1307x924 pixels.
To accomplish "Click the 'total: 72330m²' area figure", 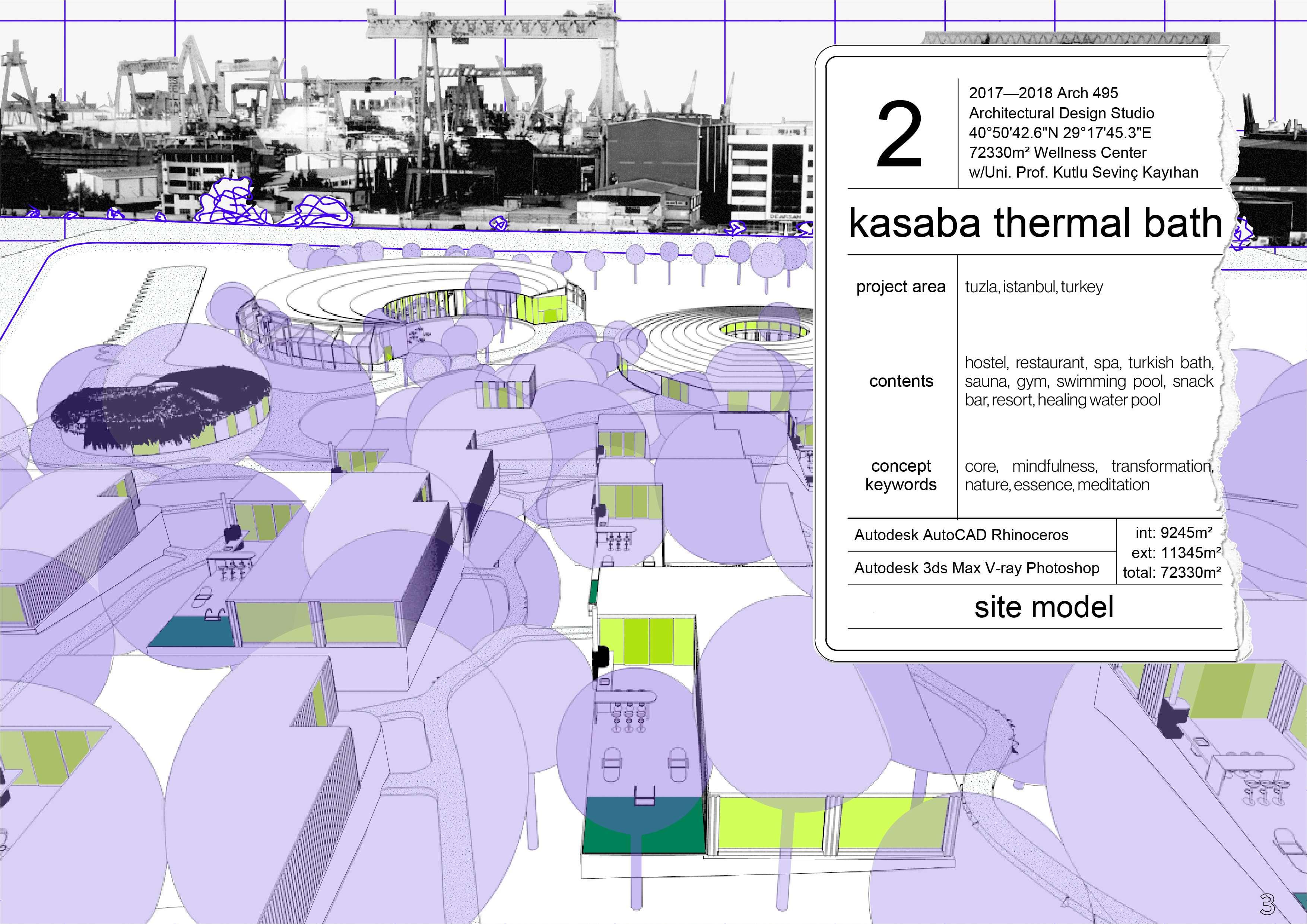I will 1171,572.
